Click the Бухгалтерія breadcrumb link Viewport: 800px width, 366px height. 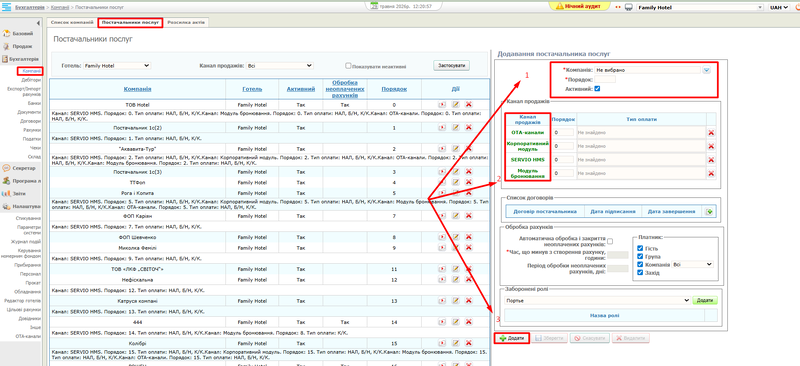pos(30,7)
